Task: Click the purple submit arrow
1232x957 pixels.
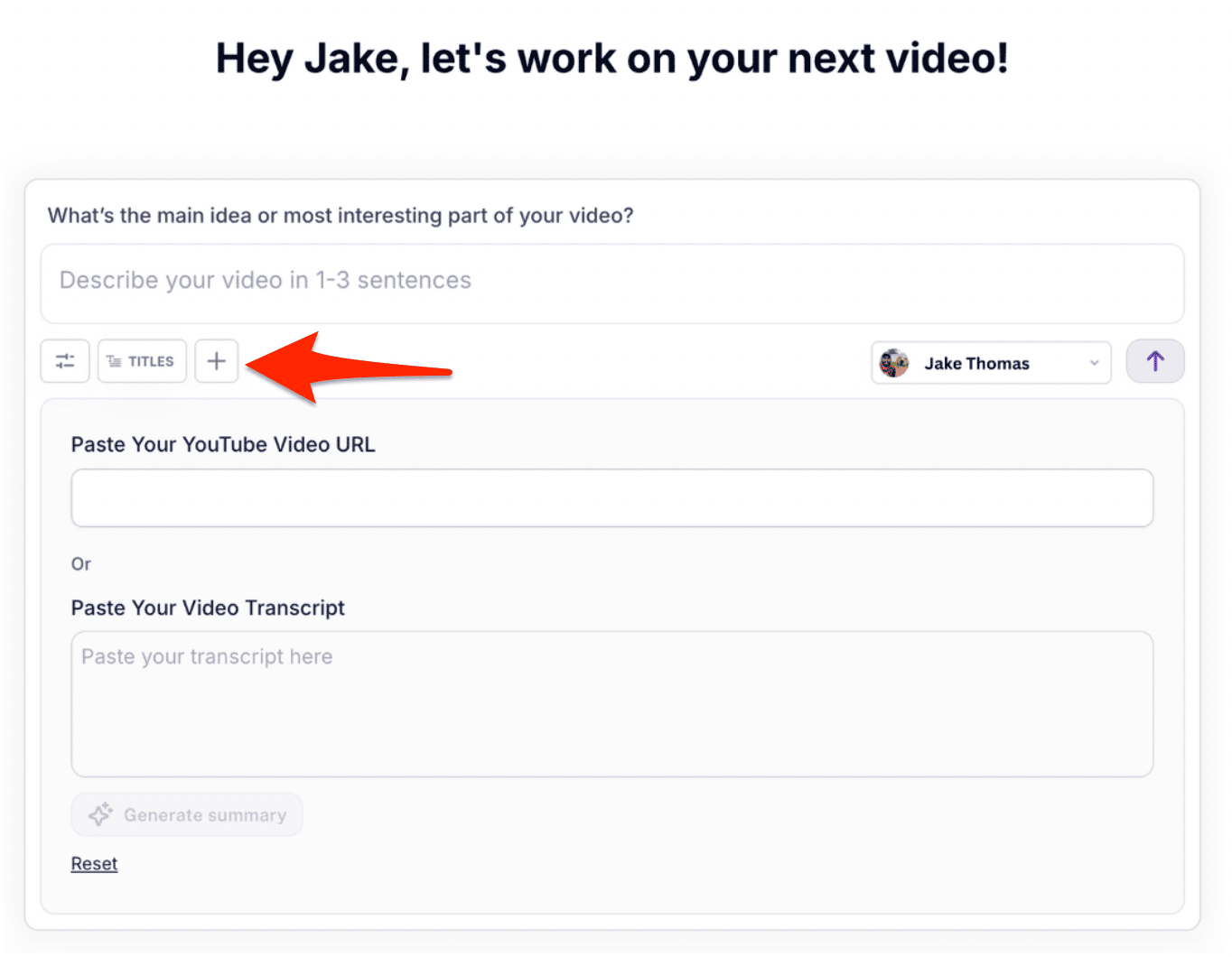Action: tap(1155, 360)
